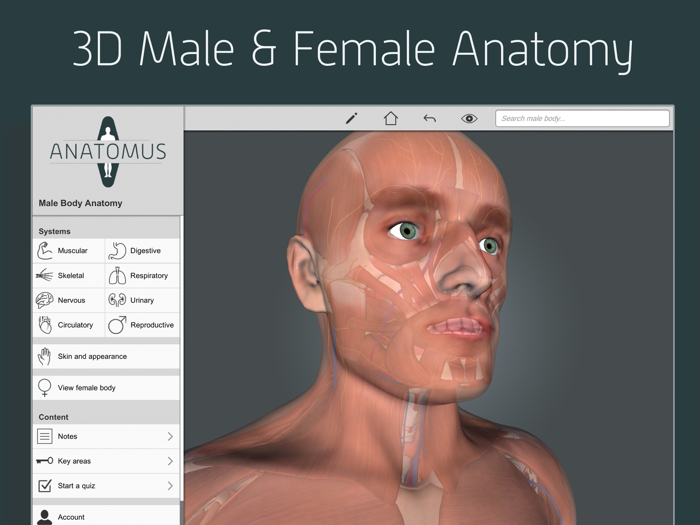Click the female symbol icon

point(44,388)
